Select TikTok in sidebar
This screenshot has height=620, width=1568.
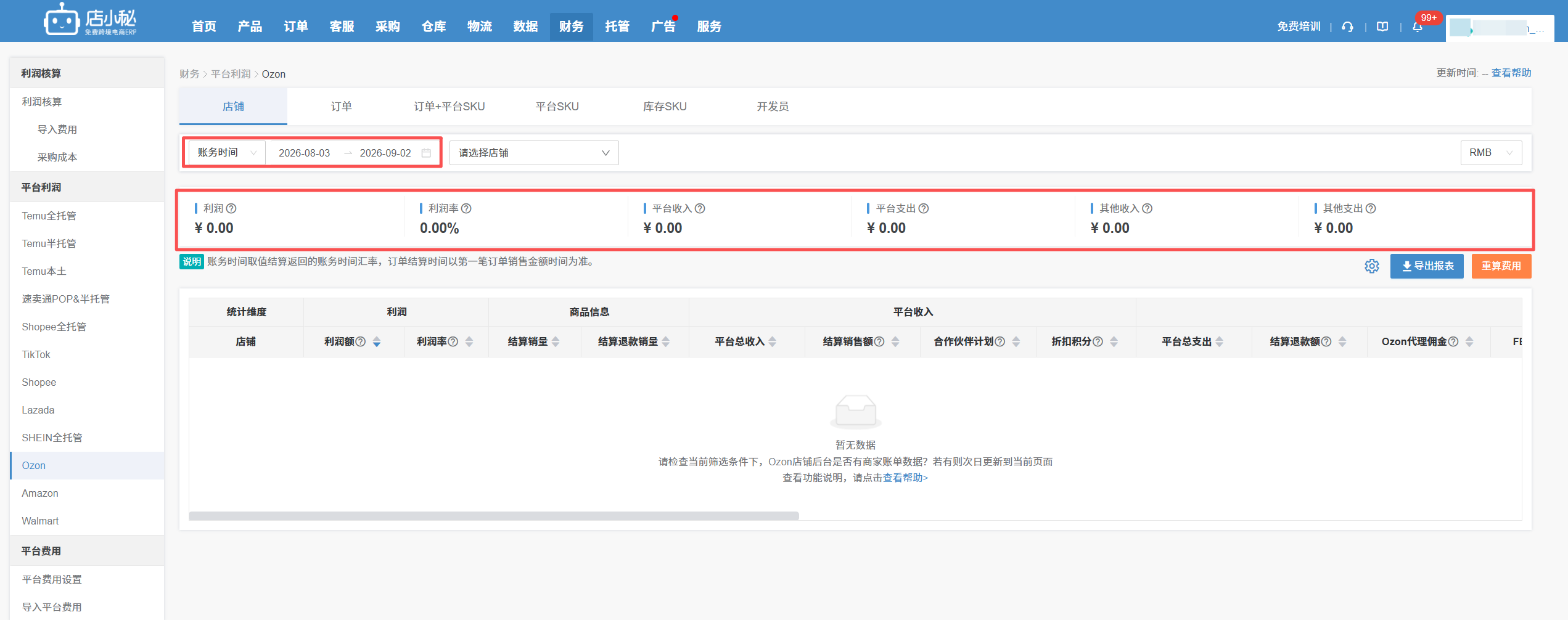click(87, 354)
